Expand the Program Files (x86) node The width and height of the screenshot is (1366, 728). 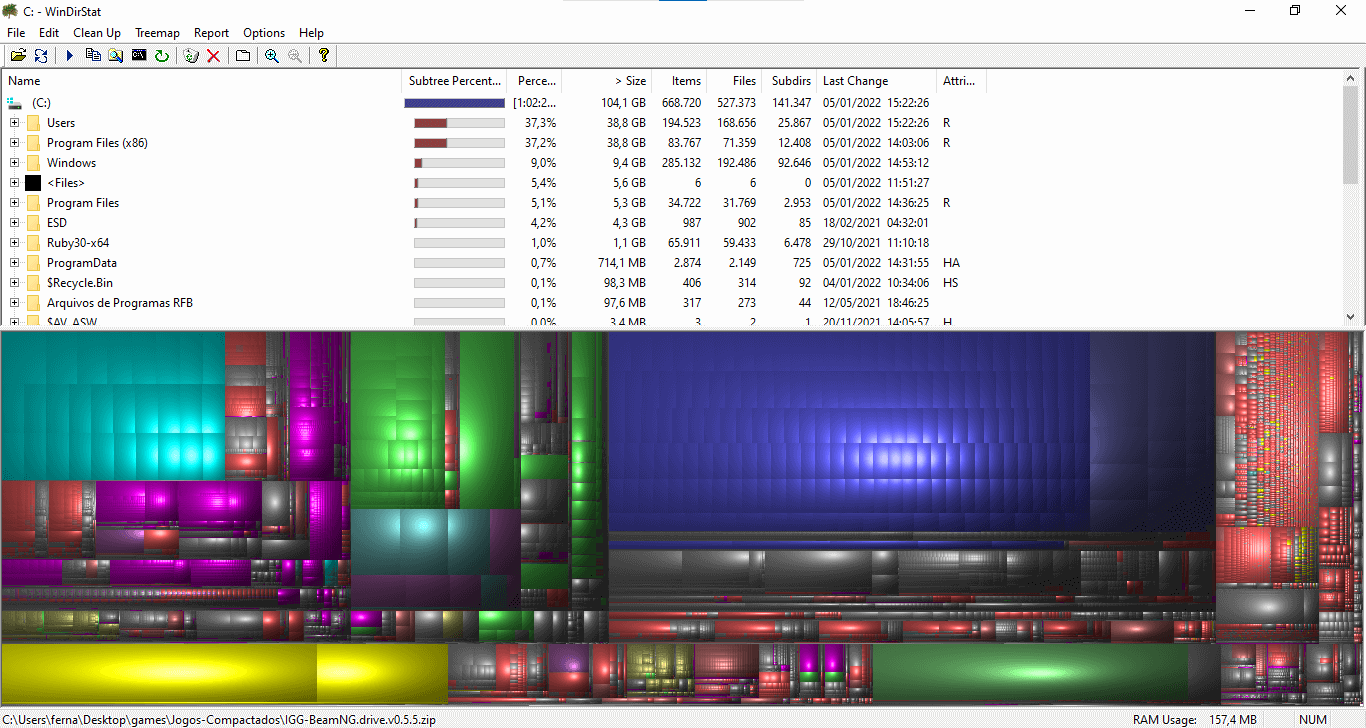[15, 143]
